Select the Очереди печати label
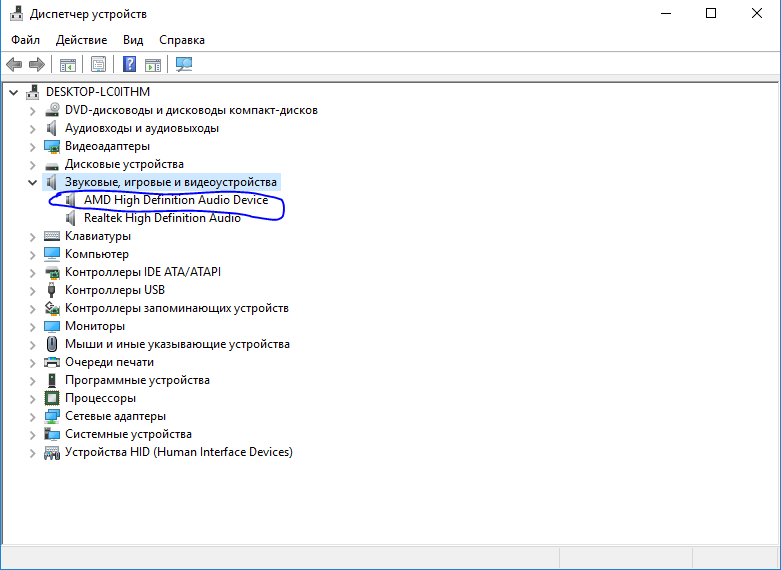781x570 pixels. pos(109,362)
